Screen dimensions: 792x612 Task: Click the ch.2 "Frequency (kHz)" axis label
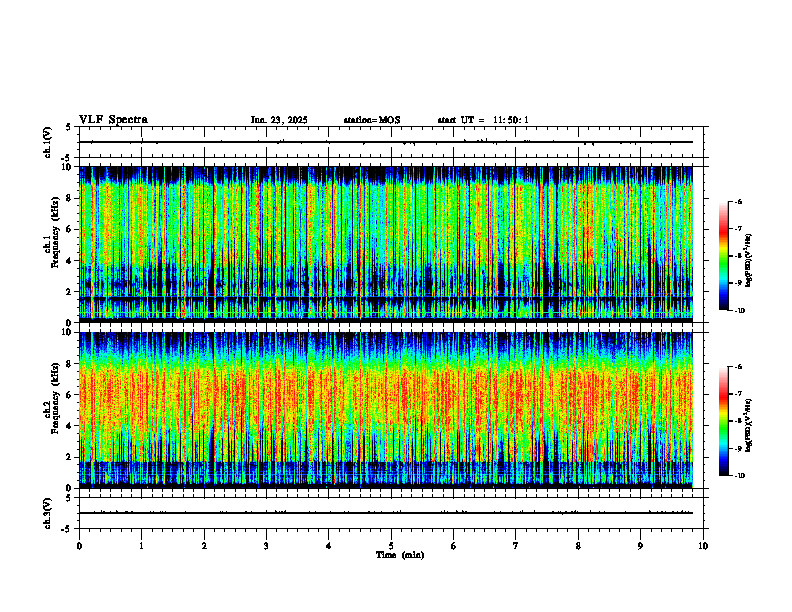coord(55,397)
